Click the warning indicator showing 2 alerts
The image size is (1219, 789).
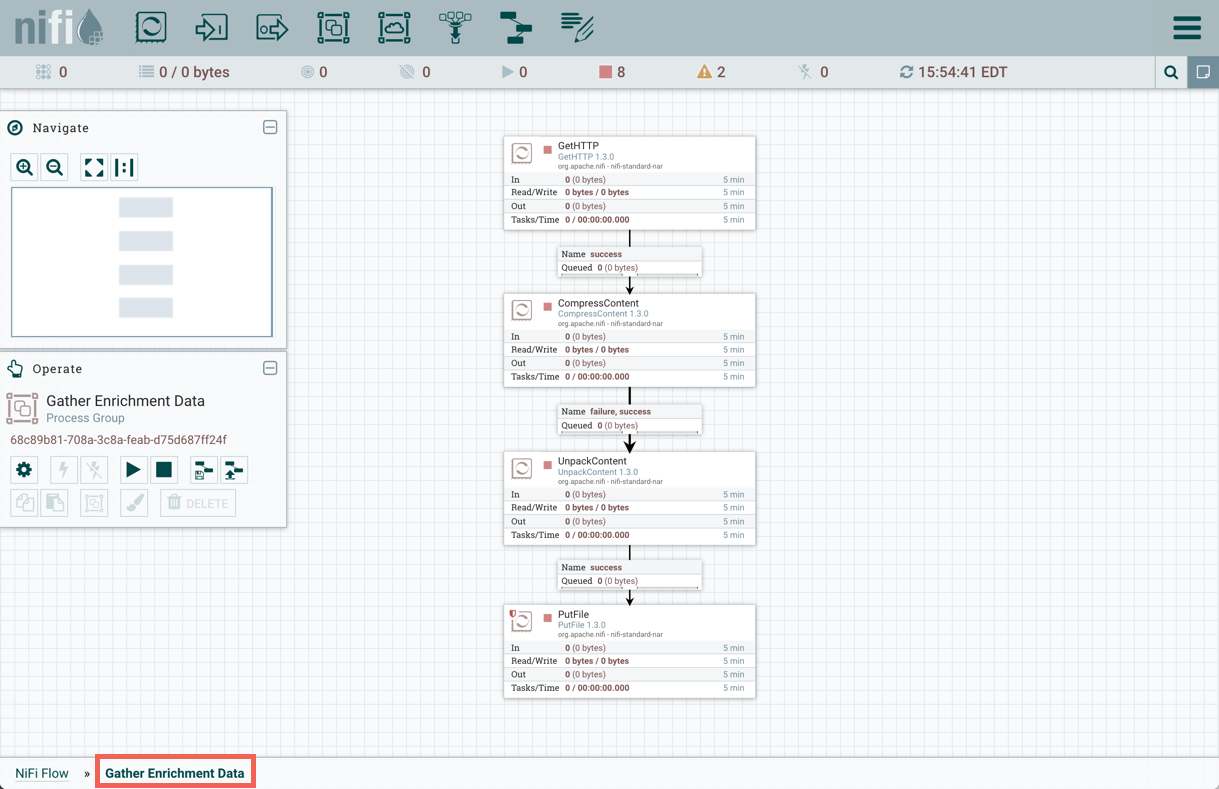tap(711, 71)
